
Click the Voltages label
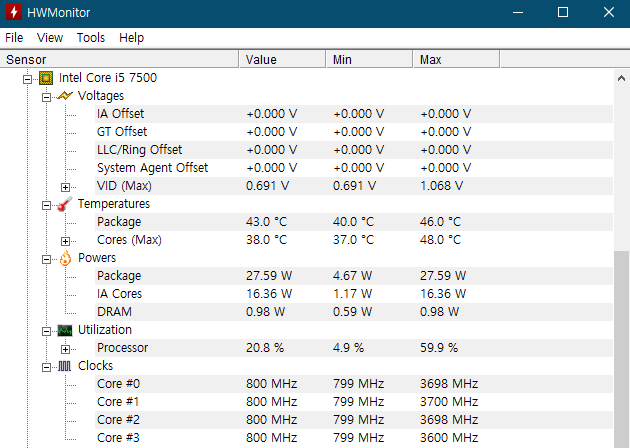click(101, 96)
